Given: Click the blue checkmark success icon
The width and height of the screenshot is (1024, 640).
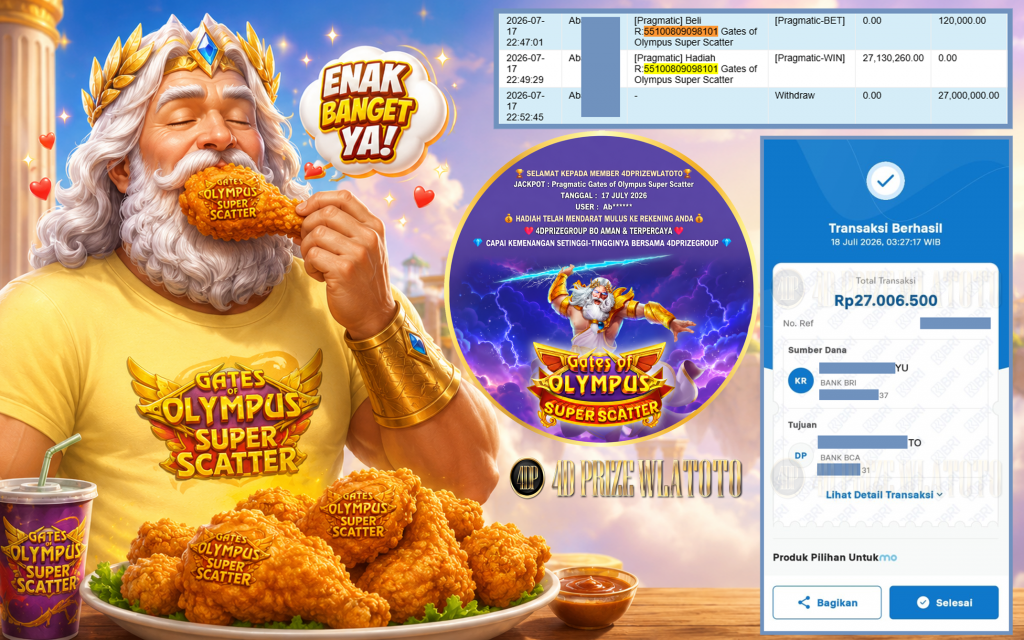Looking at the screenshot, I should pos(885,181).
